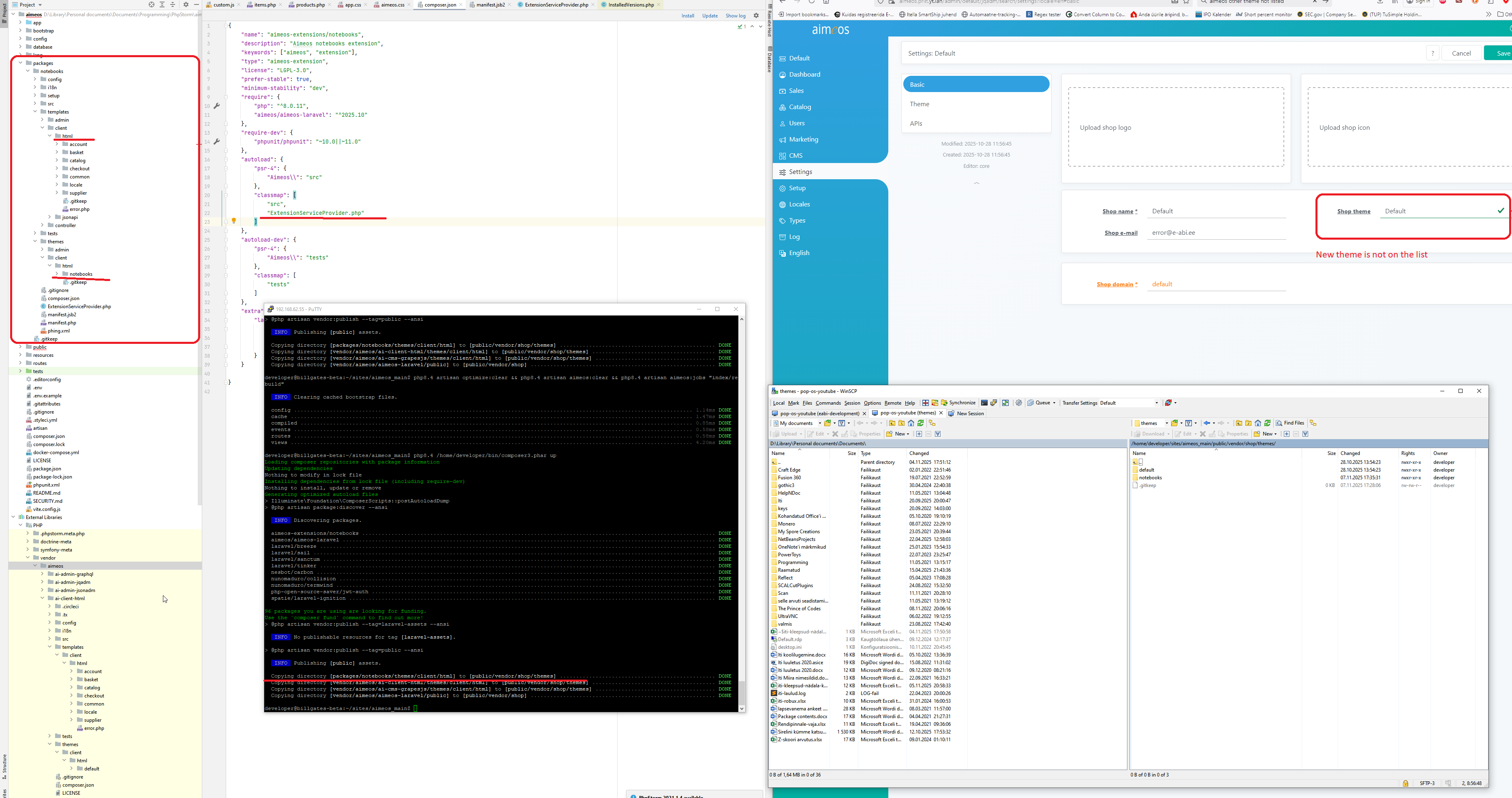Click the locate file target icon in Project panel
Image resolution: width=1512 pixels, height=798 pixels.
(152, 5)
